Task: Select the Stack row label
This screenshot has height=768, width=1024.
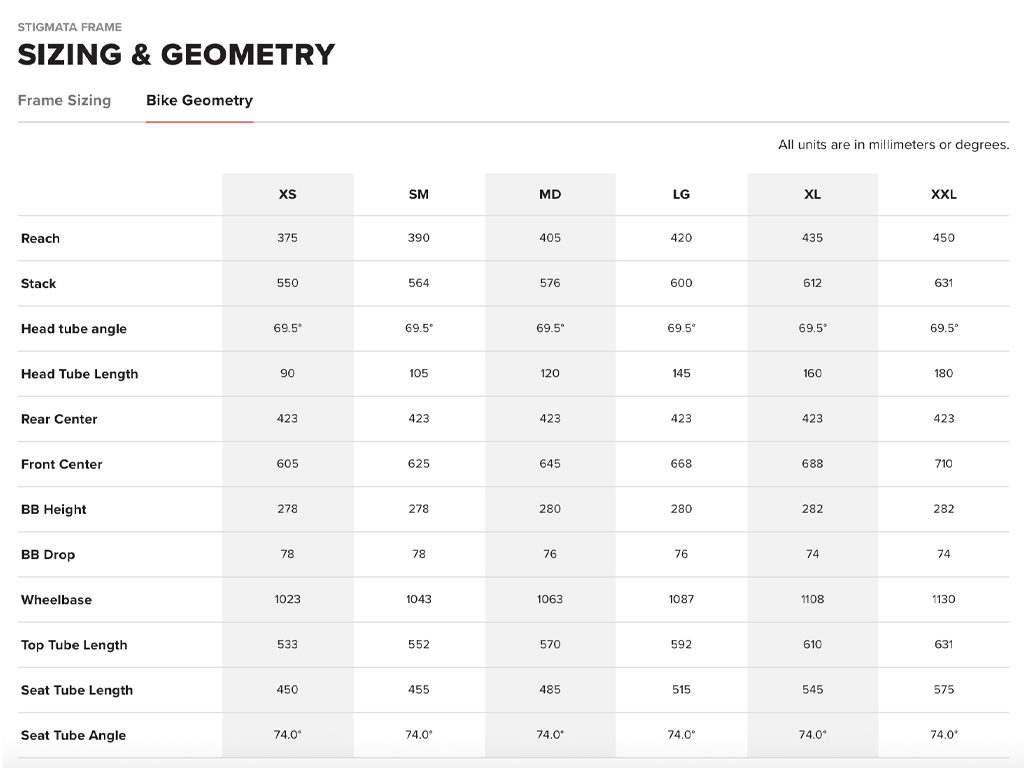Action: (39, 284)
